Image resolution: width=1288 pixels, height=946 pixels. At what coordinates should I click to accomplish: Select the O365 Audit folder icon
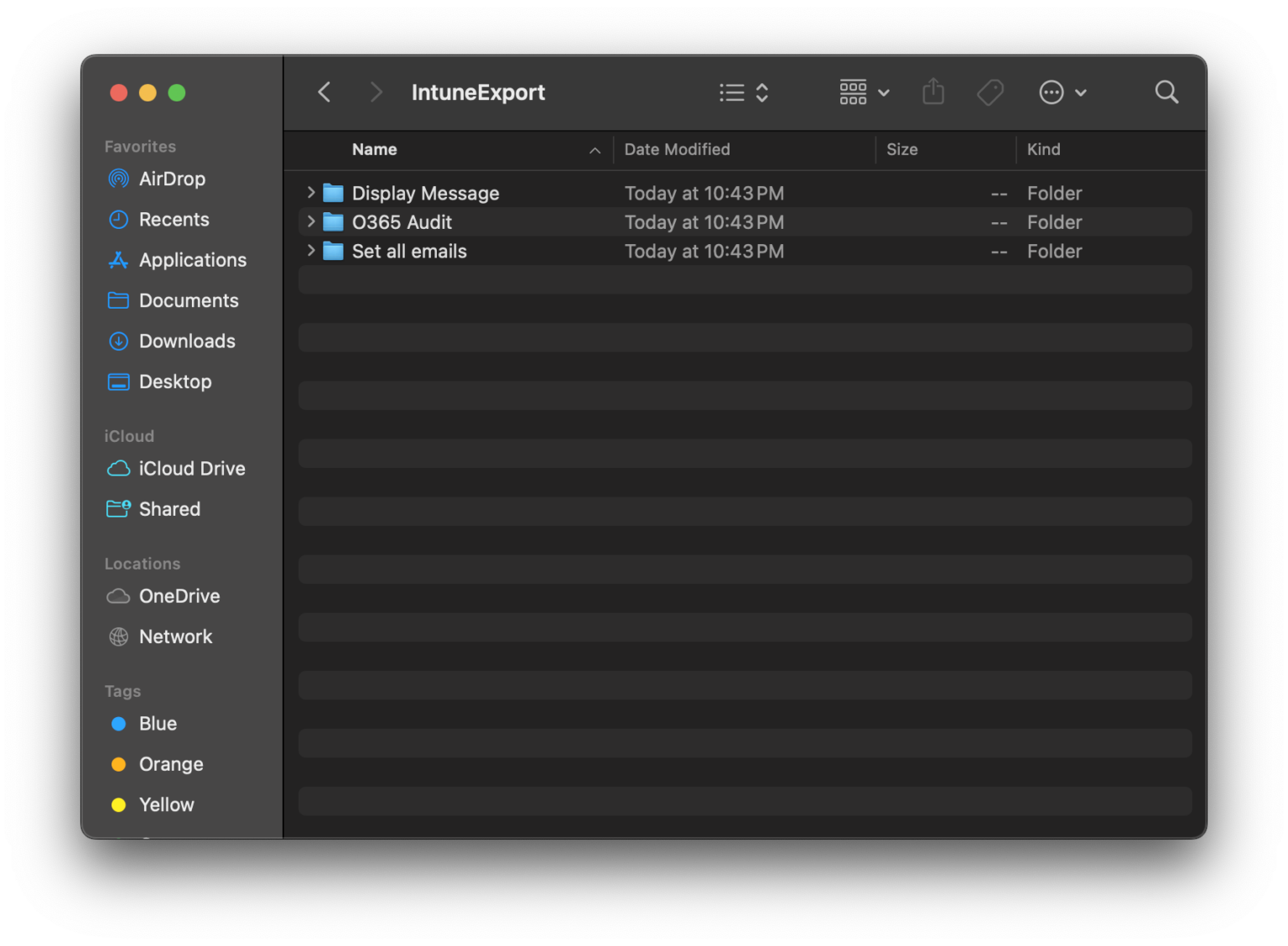point(334,222)
